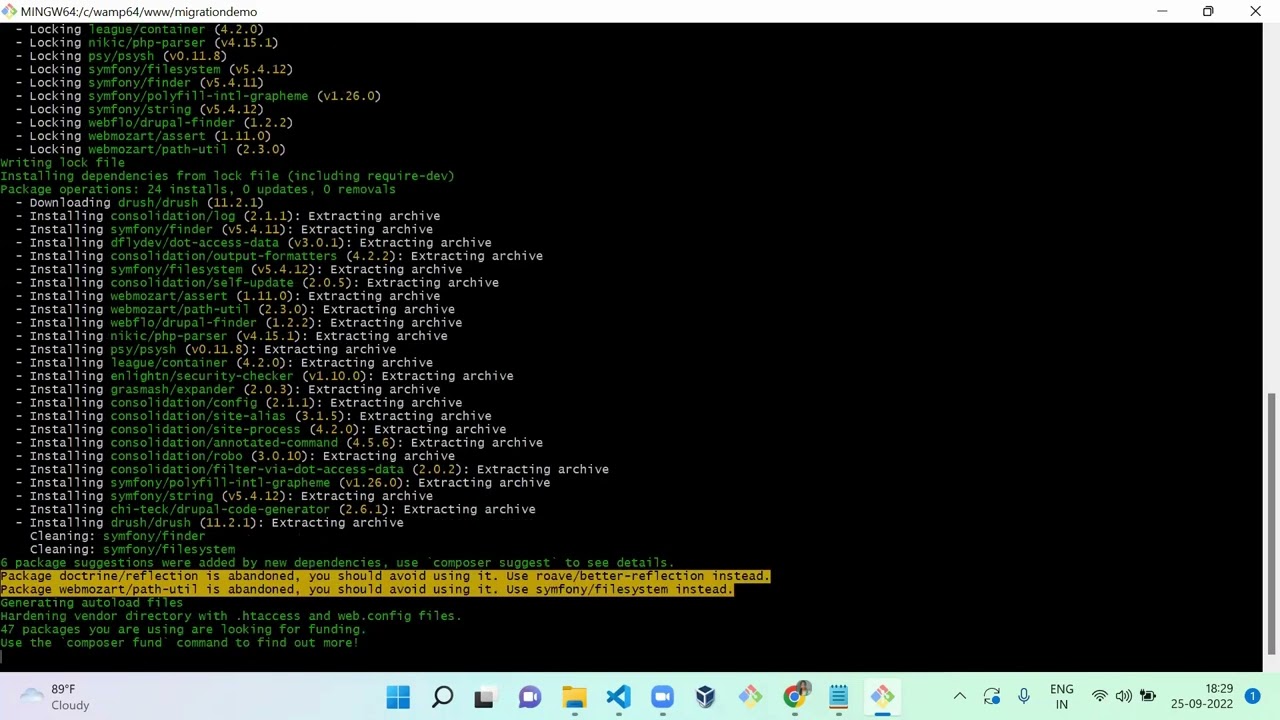Screen dimensions: 1280x720
Task: Click the title text 'MINGW64:/c/wamp64/www/migrationdemo'
Action: click(139, 11)
